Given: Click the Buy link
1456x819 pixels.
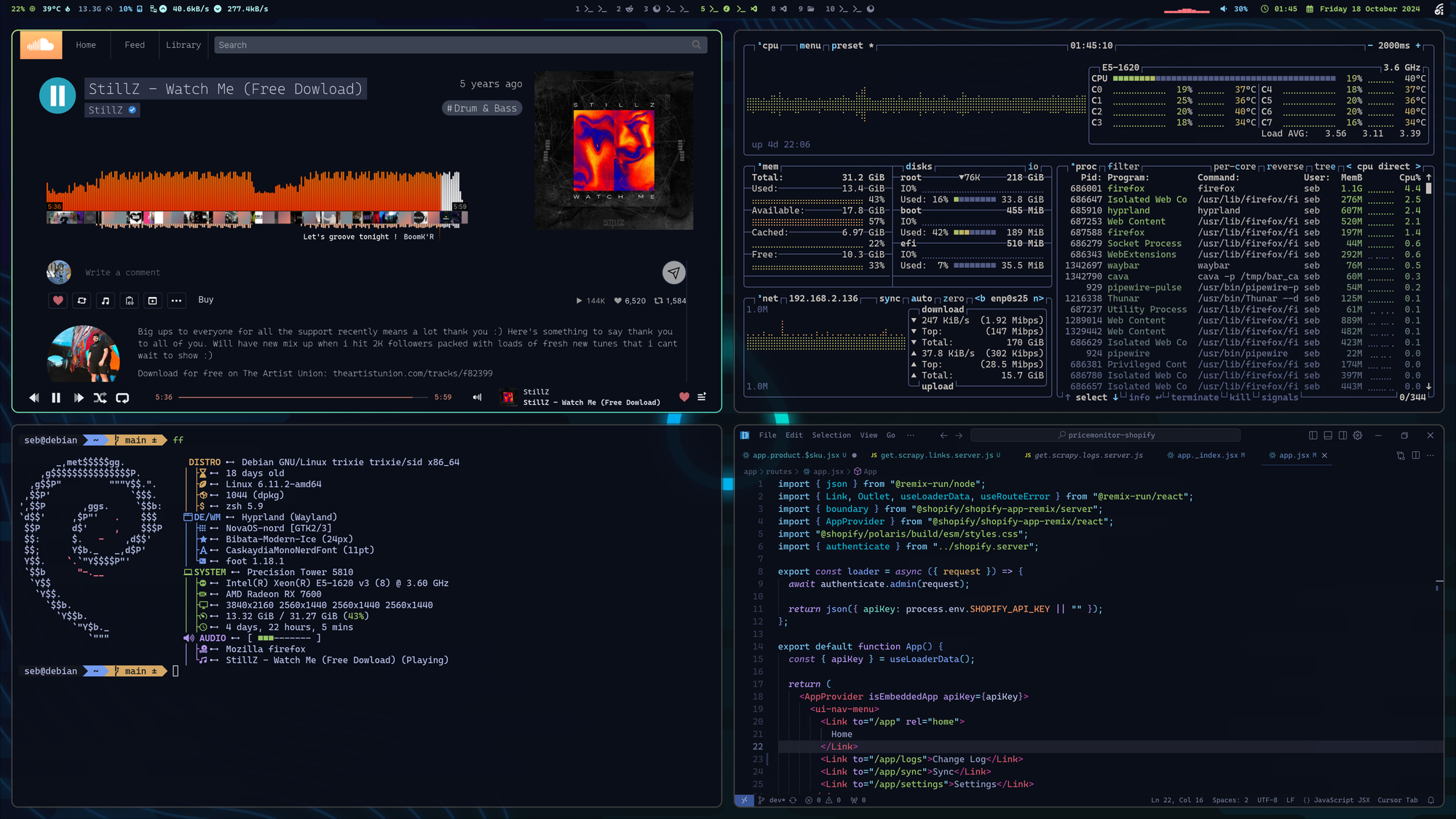Looking at the screenshot, I should point(206,300).
